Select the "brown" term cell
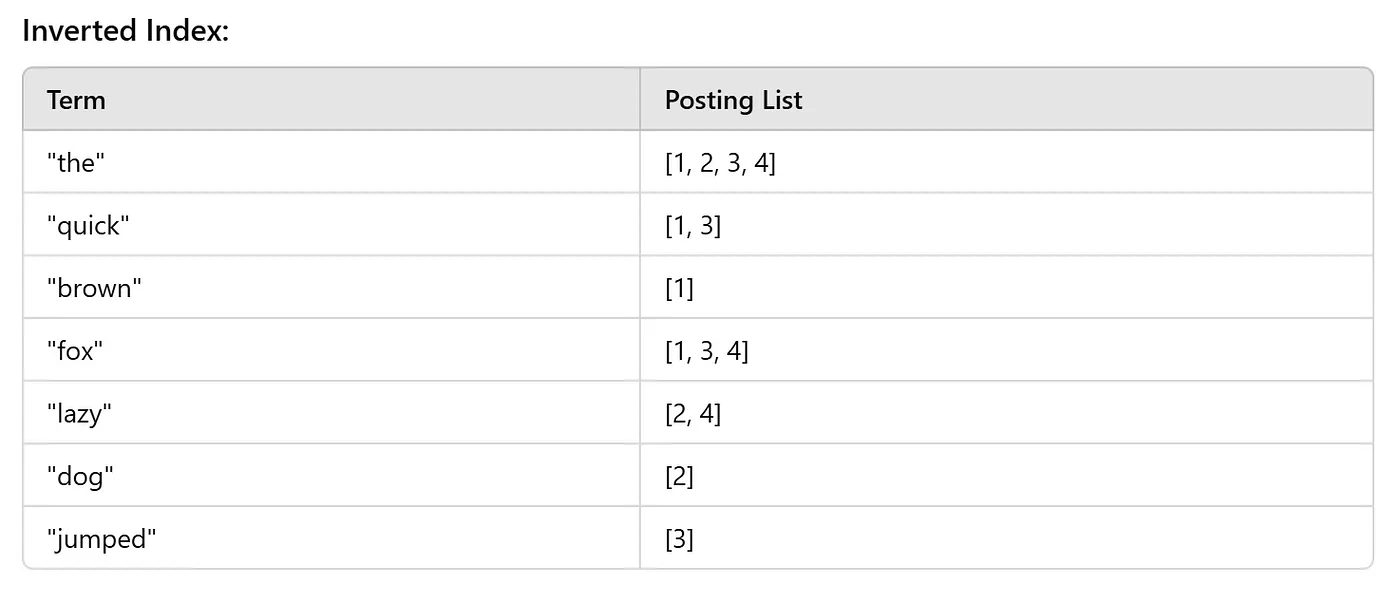The height and width of the screenshot is (600, 1400). pyautogui.click(x=95, y=289)
